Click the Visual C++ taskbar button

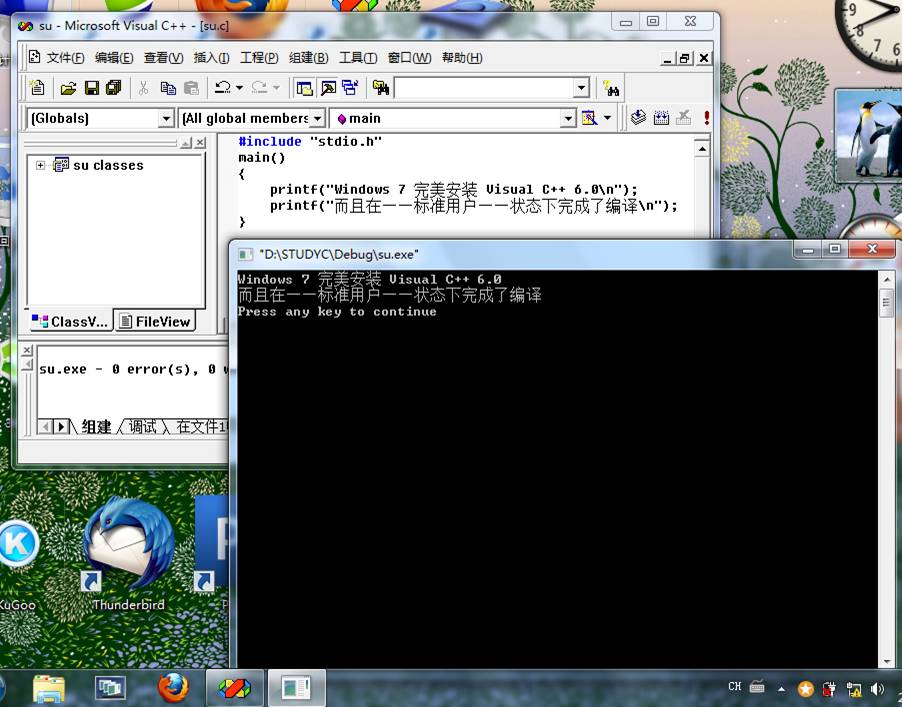(x=235, y=688)
